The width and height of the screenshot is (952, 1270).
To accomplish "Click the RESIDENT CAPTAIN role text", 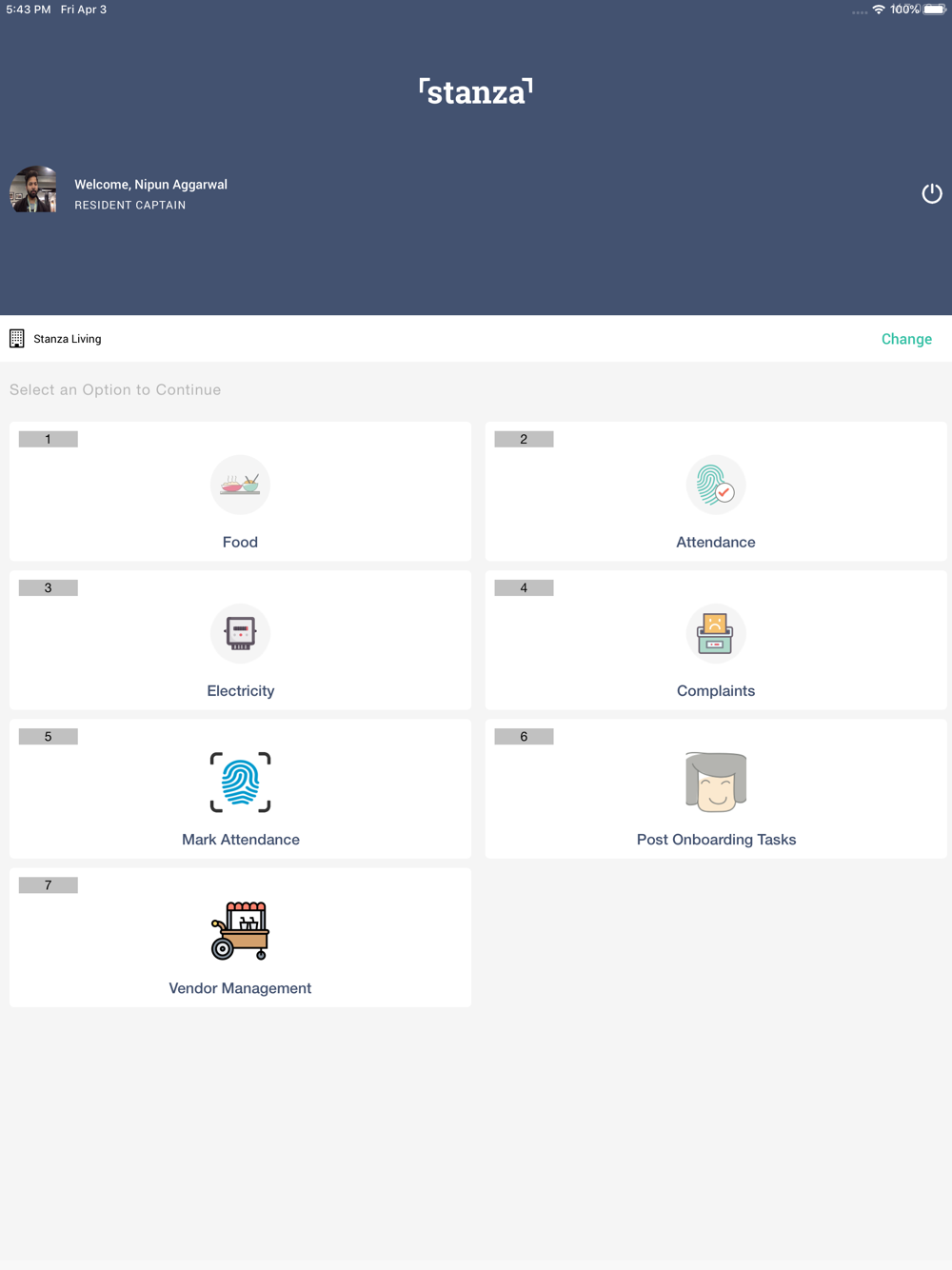I will [130, 205].
